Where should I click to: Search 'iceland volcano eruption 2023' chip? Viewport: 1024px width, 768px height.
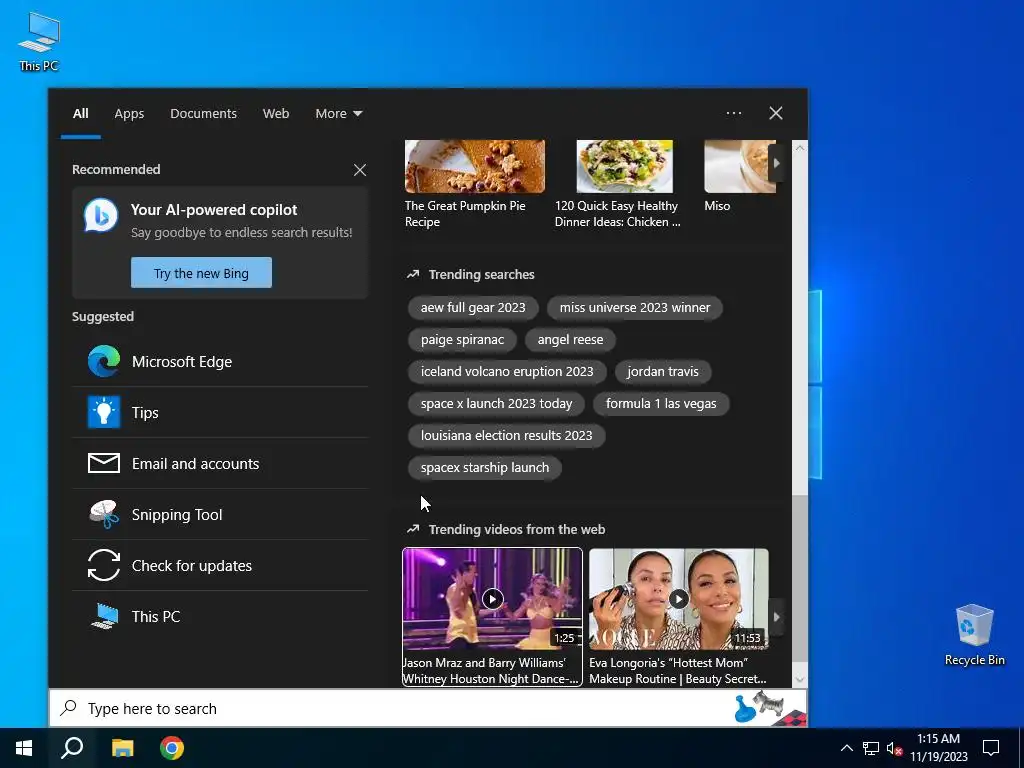(x=507, y=372)
